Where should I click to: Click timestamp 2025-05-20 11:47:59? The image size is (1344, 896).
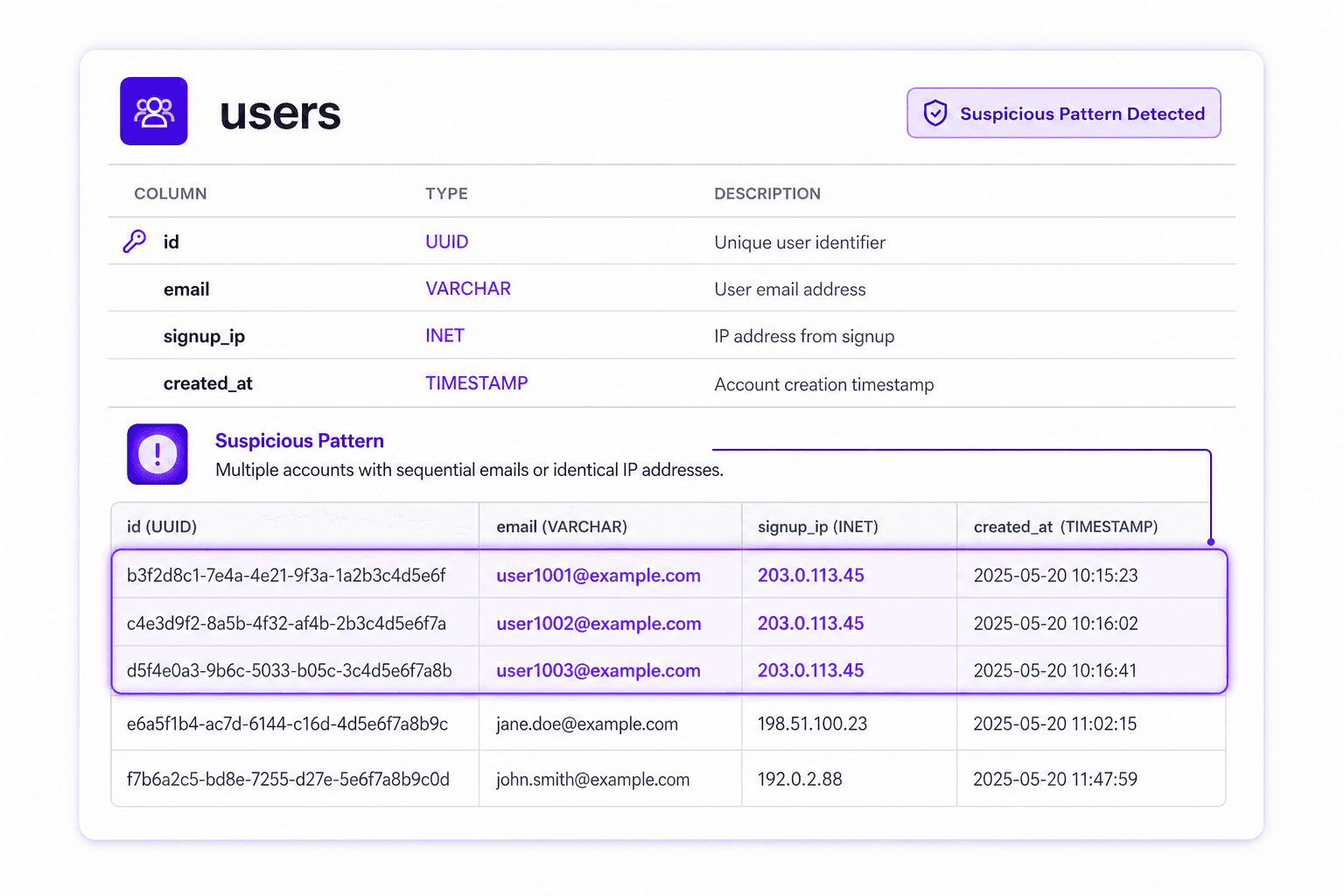(x=1055, y=780)
